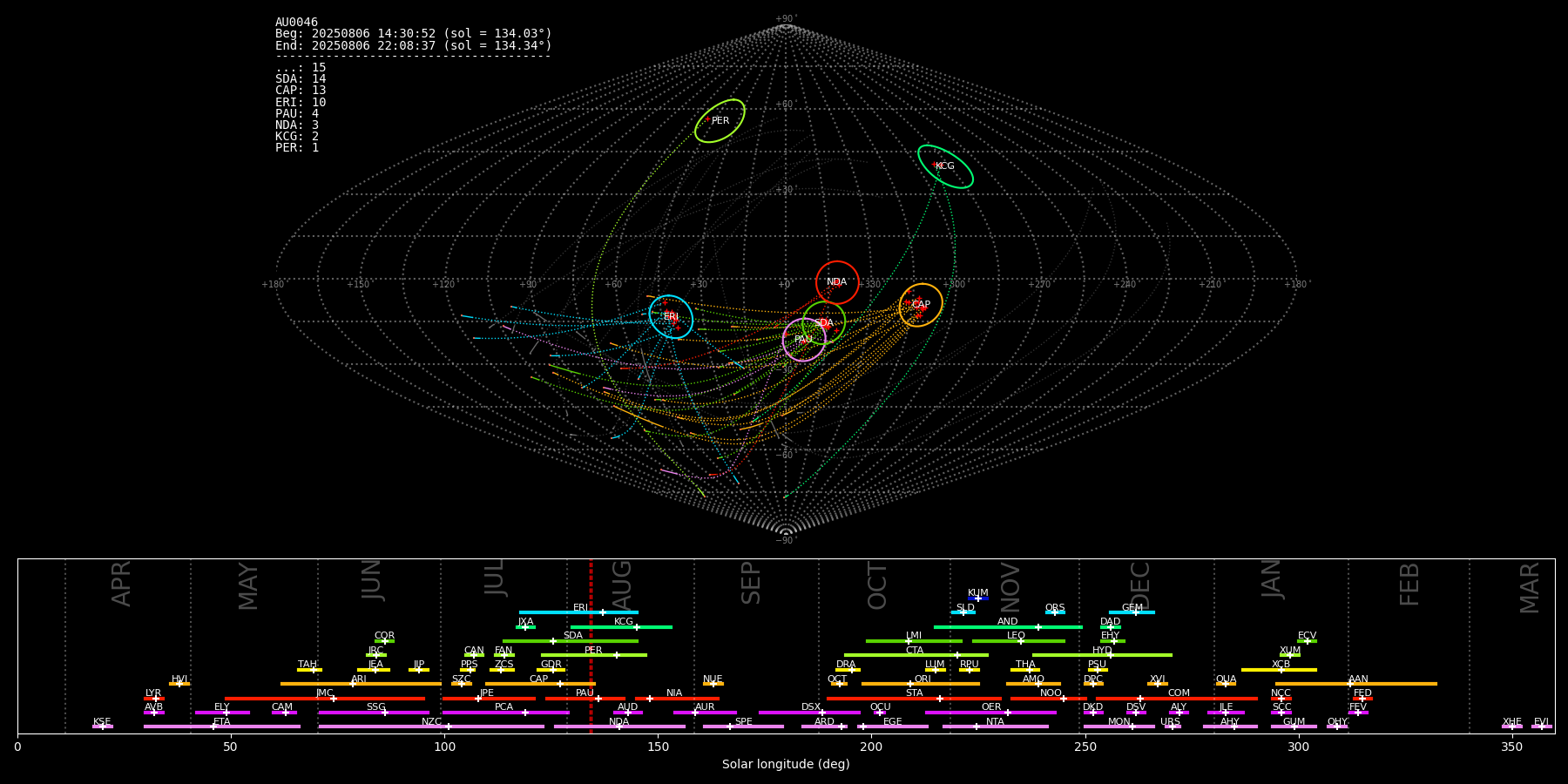Click the red PAU bar in the timeline

pos(585,698)
